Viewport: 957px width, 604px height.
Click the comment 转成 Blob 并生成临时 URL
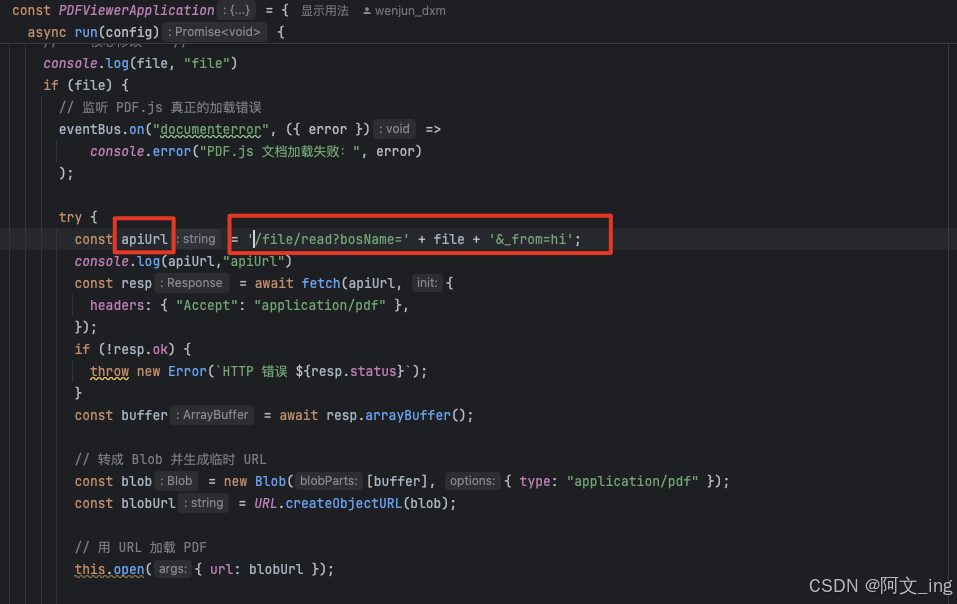(170, 459)
